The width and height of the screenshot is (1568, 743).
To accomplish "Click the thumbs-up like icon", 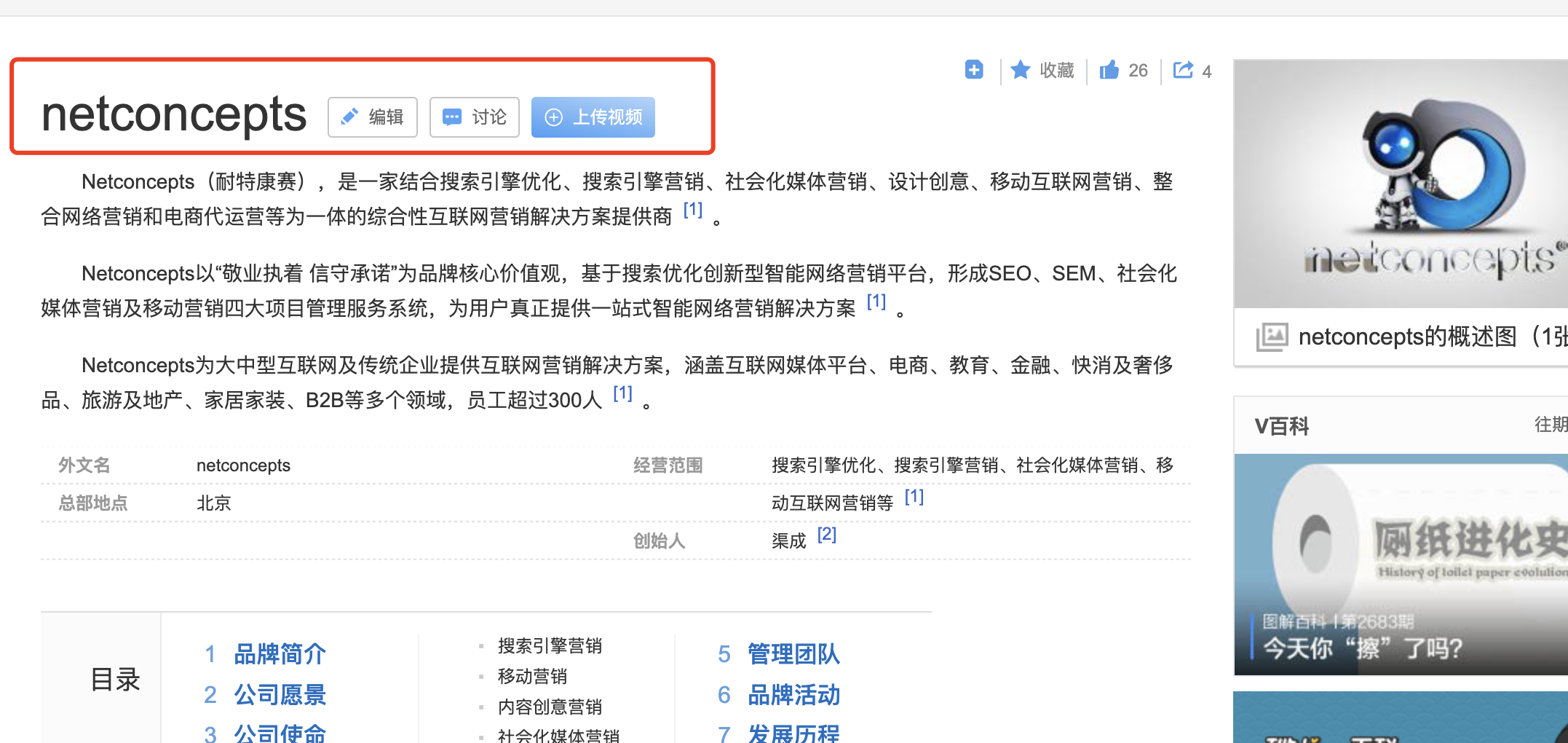I will pos(1109,70).
